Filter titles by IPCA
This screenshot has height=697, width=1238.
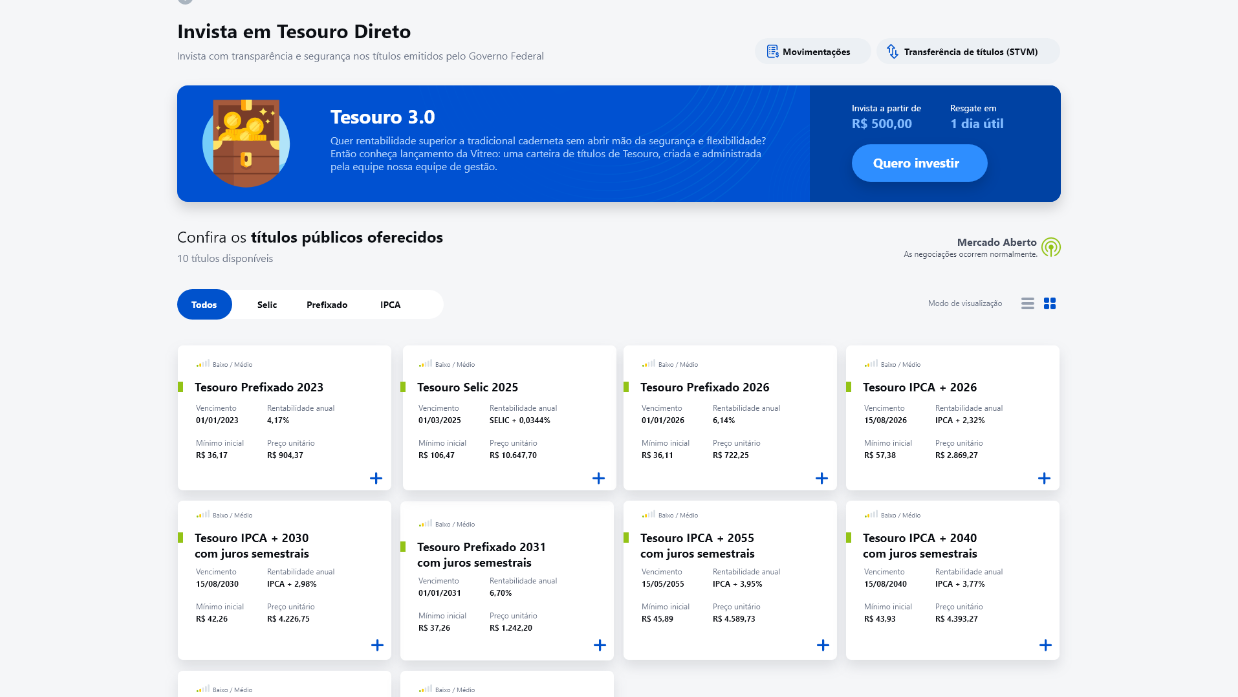tap(390, 305)
